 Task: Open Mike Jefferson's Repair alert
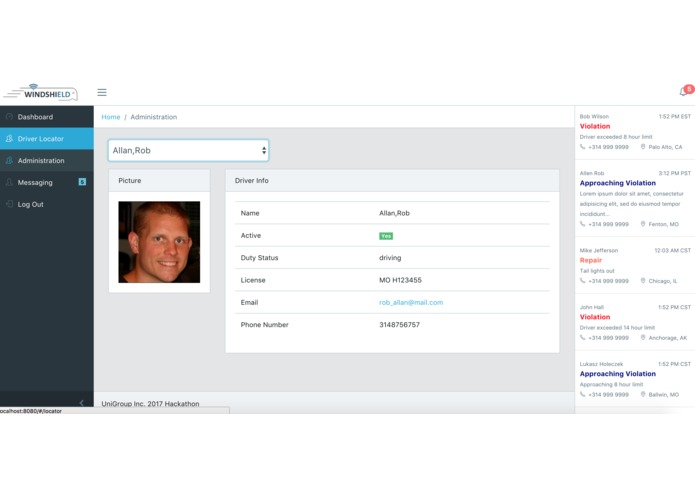(591, 260)
